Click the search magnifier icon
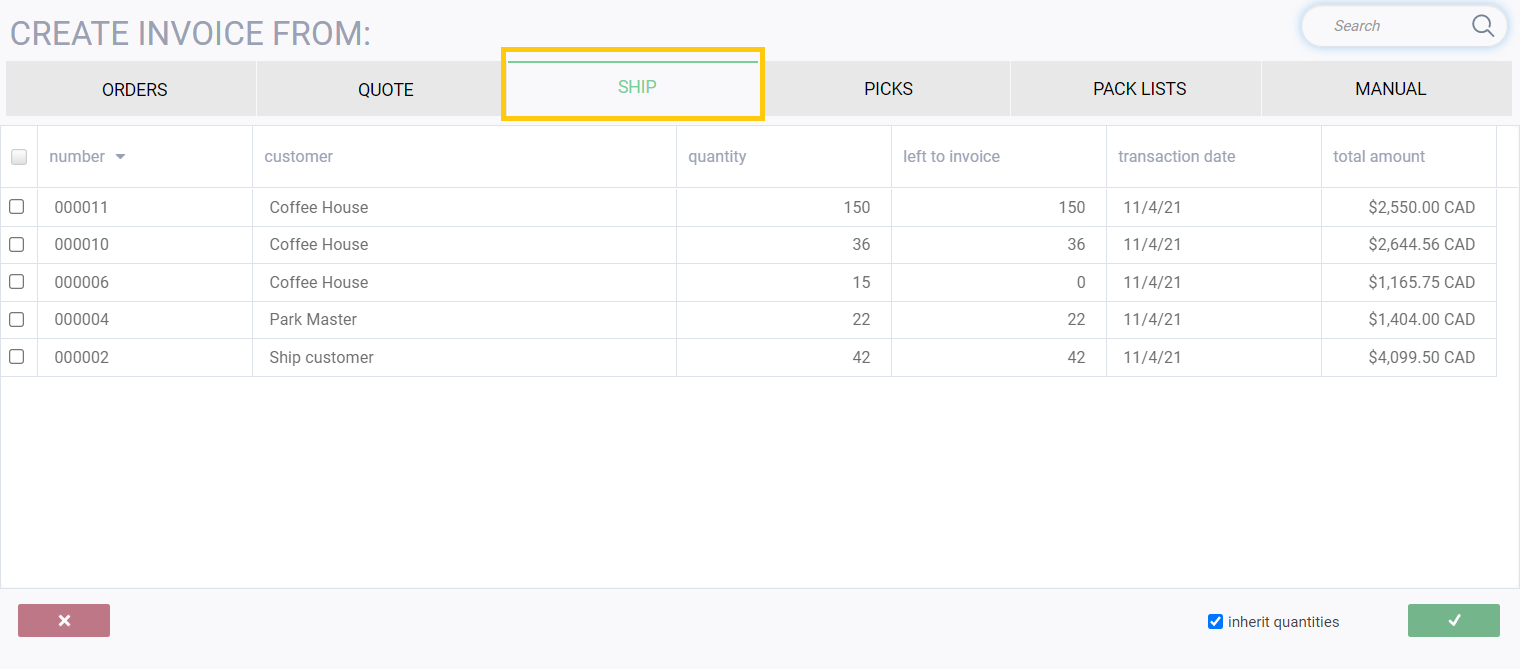 click(x=1482, y=26)
